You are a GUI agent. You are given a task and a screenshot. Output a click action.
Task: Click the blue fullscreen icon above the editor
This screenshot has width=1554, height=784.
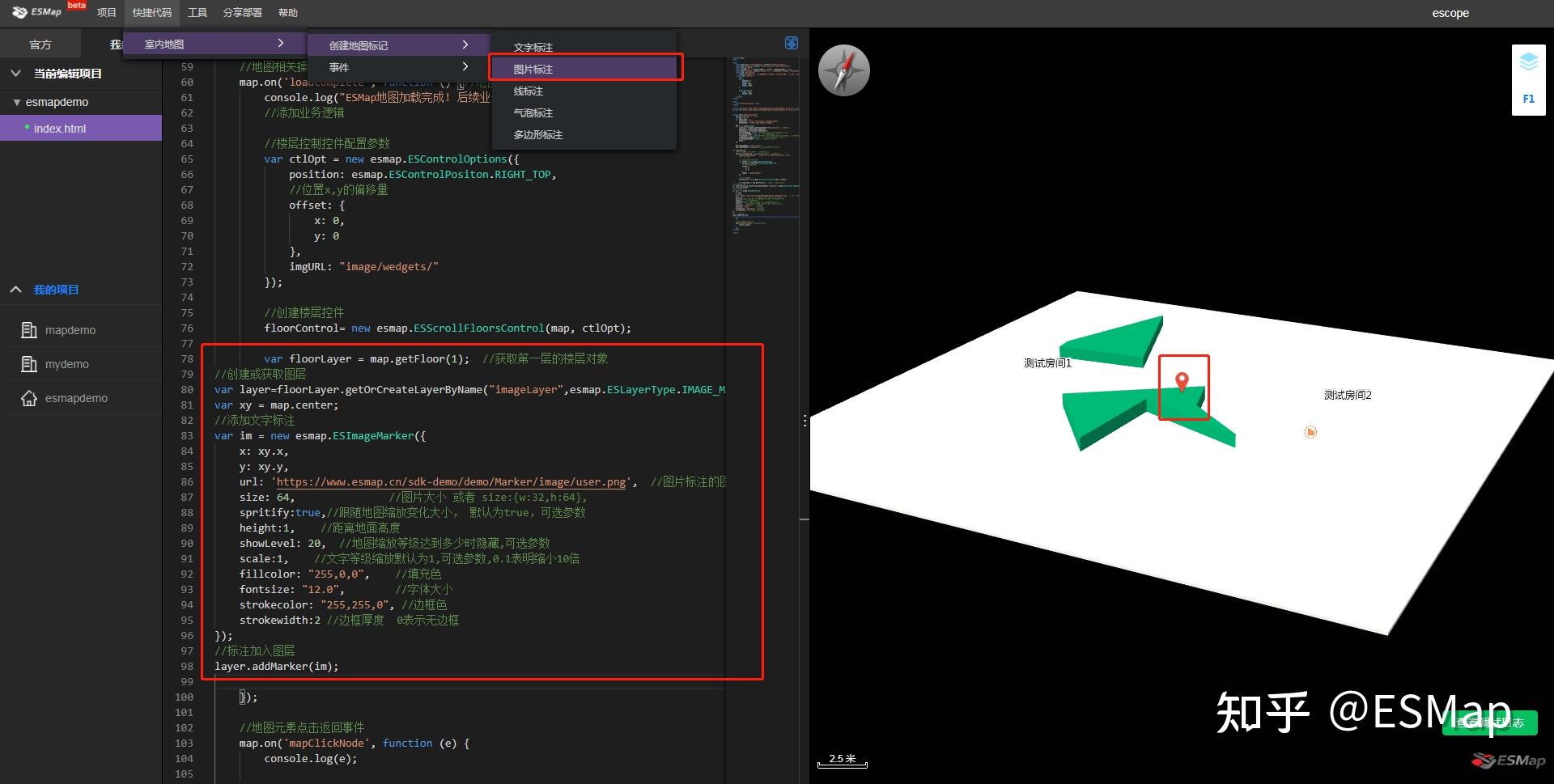[792, 43]
